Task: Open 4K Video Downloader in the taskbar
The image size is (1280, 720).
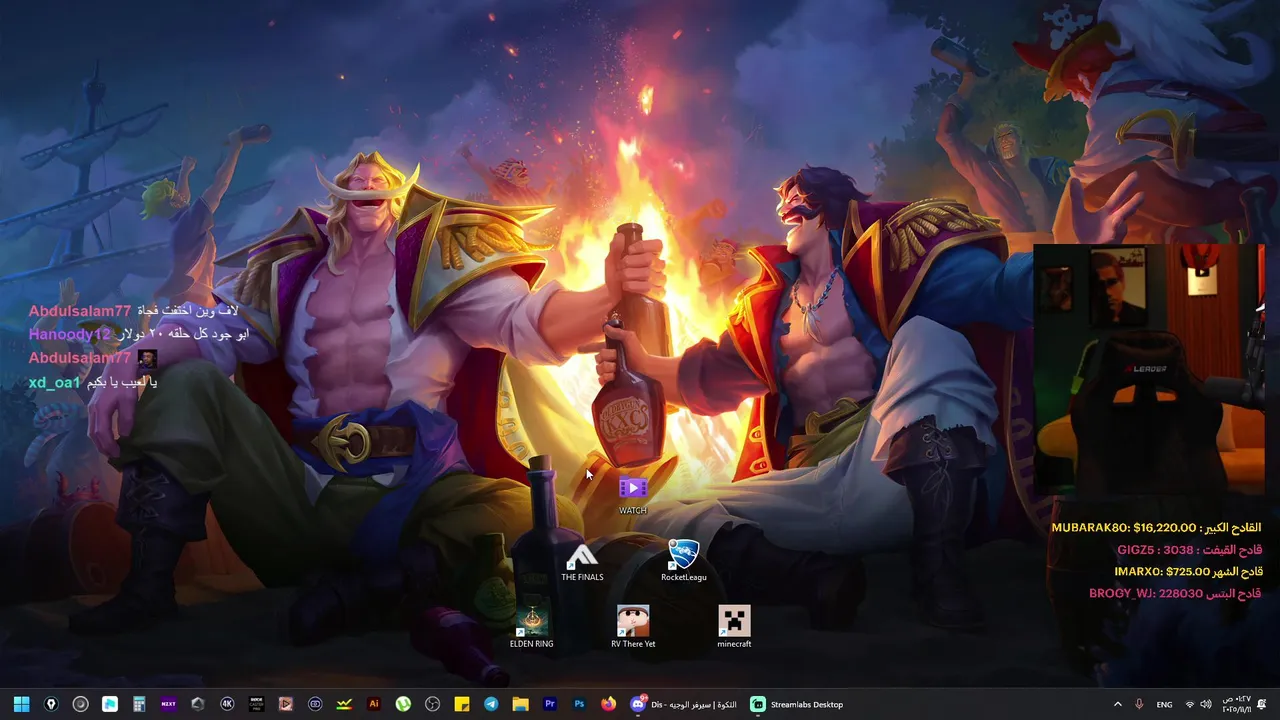Action: point(227,704)
